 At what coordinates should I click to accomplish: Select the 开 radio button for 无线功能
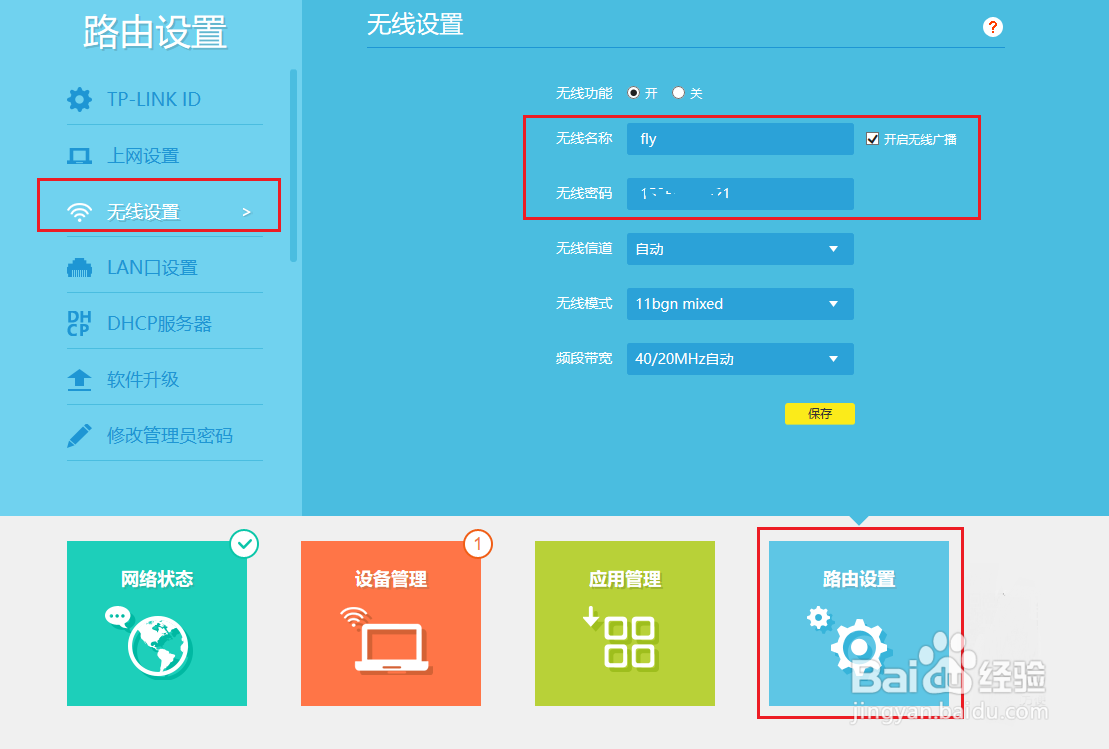[x=634, y=93]
